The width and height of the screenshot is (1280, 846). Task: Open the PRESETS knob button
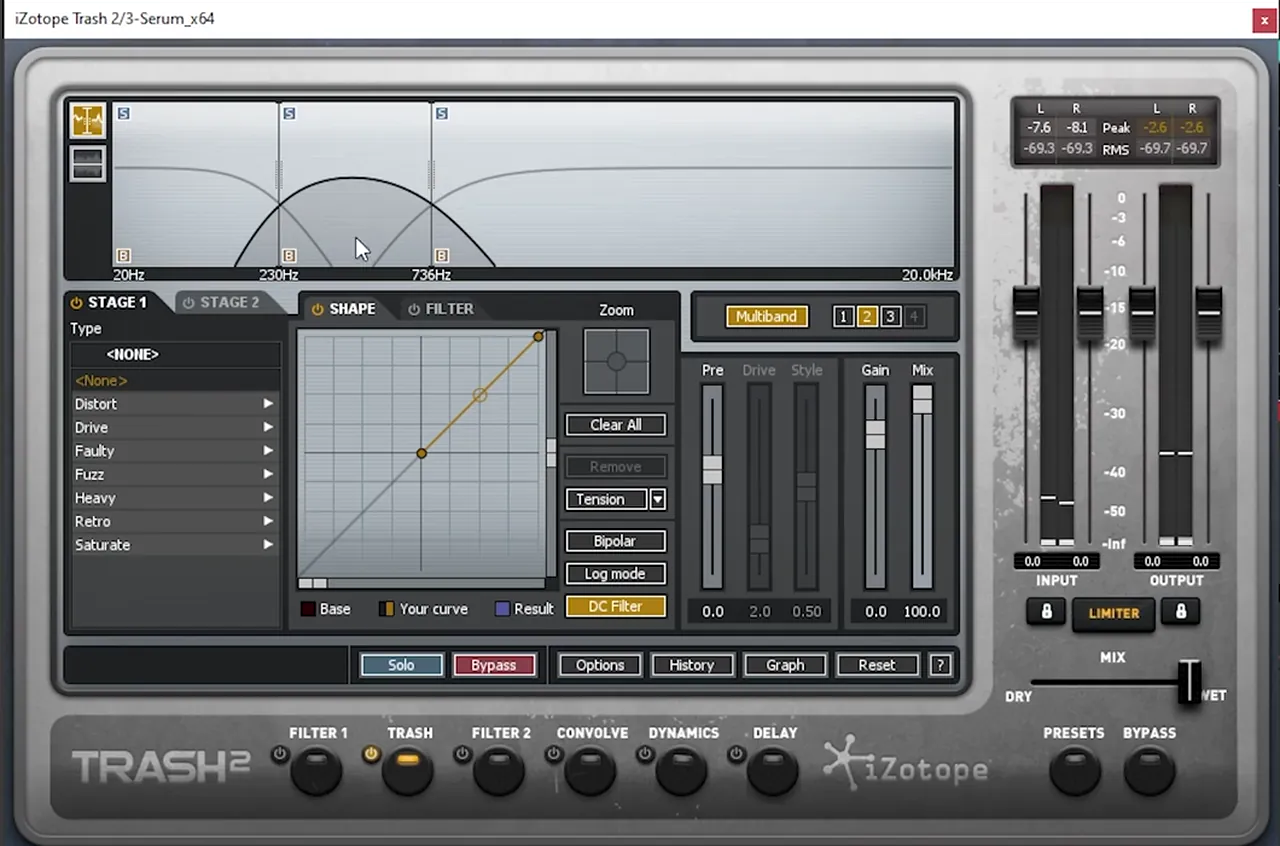pyautogui.click(x=1075, y=771)
